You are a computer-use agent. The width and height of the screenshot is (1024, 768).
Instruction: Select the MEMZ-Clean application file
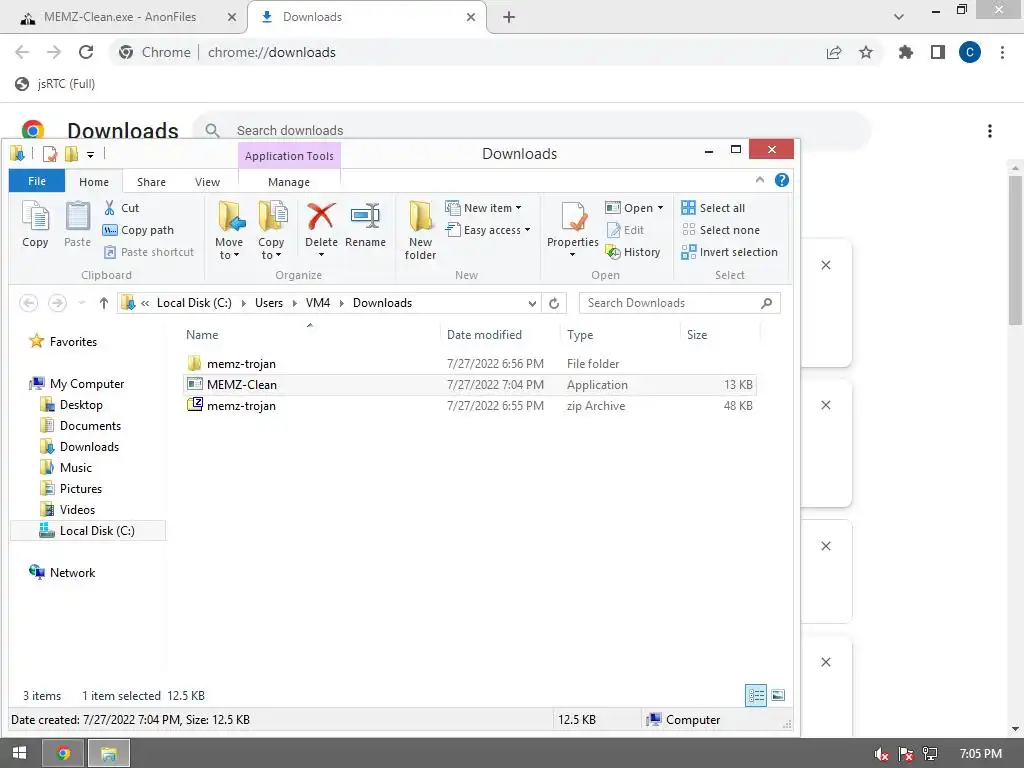470,385
